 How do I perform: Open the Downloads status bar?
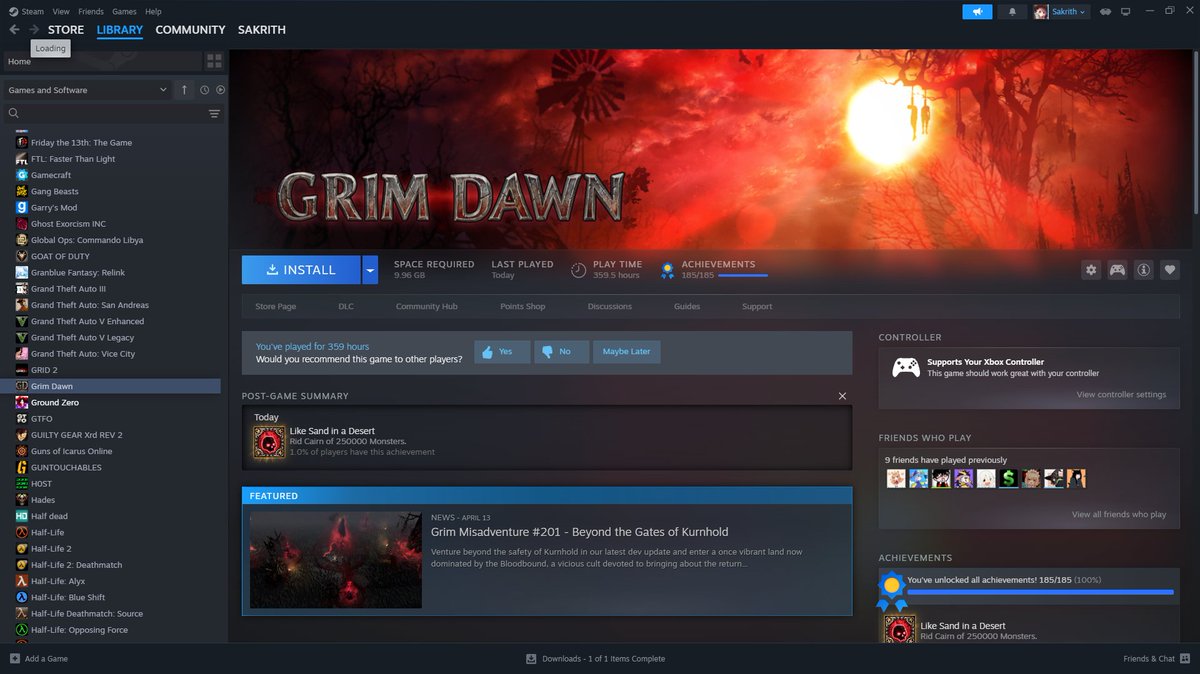coord(596,659)
